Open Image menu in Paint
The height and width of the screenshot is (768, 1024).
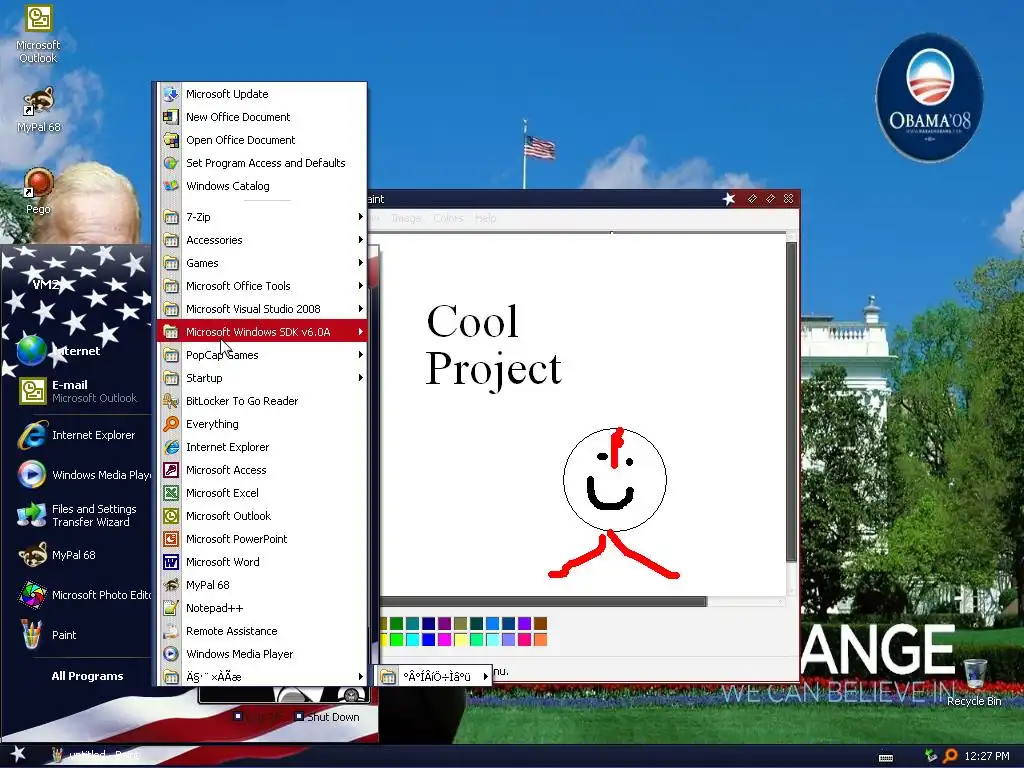click(406, 218)
